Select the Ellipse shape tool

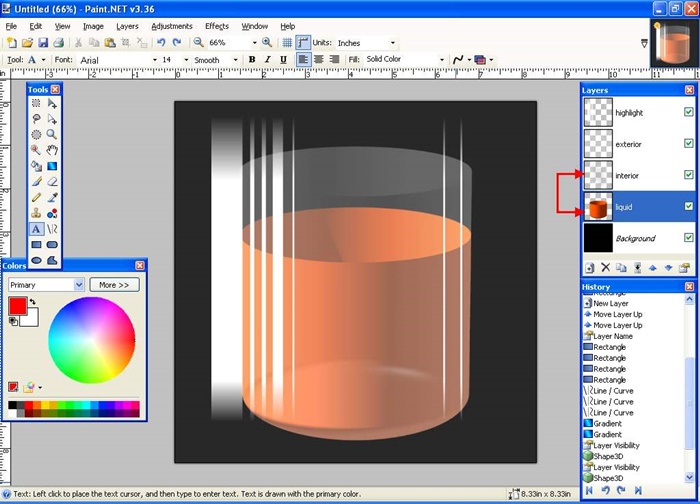(x=36, y=260)
